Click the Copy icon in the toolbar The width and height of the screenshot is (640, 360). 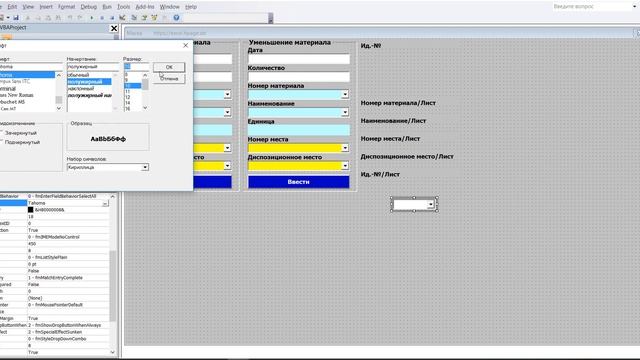click(38, 18)
